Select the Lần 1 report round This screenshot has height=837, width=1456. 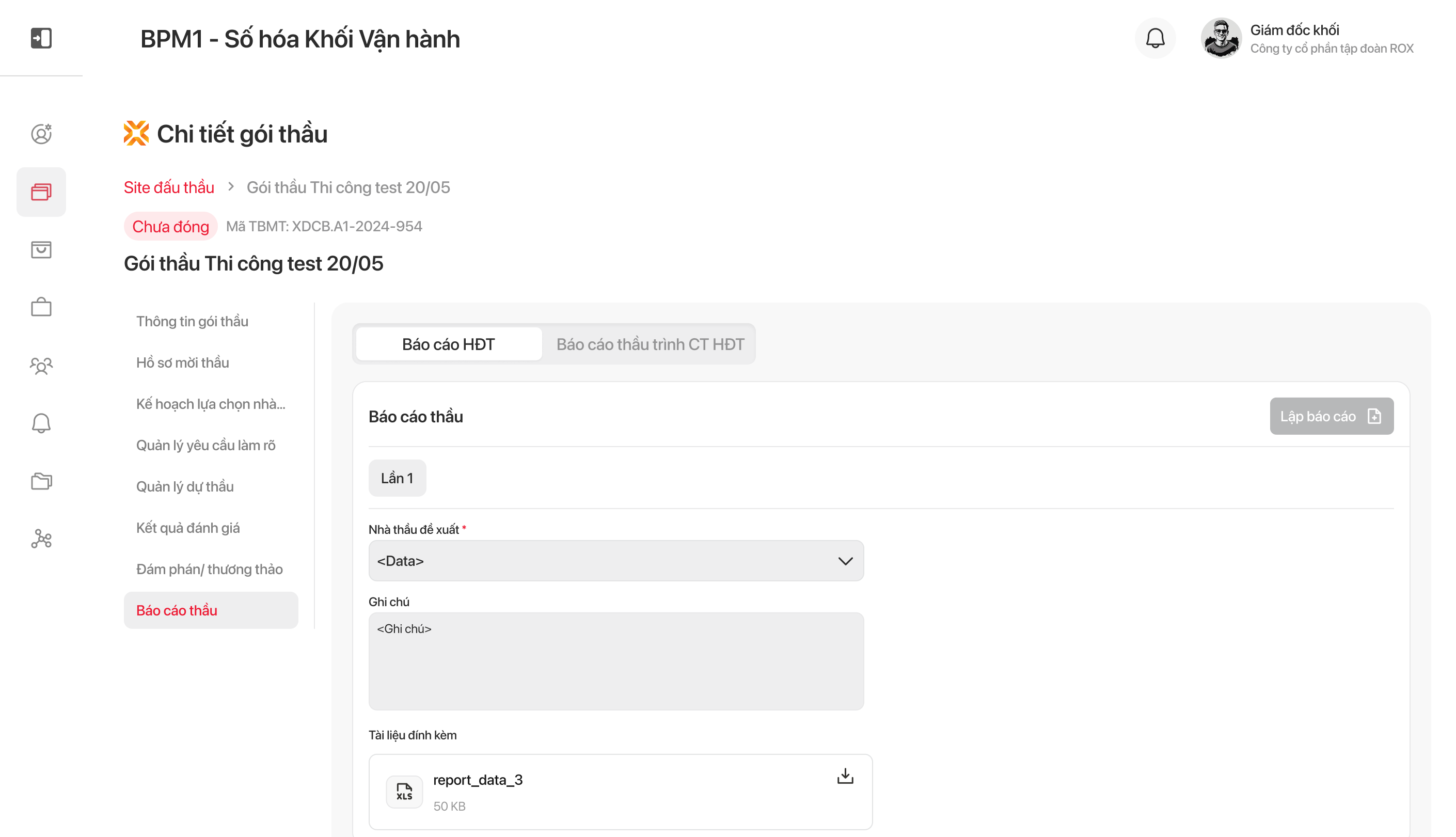click(x=397, y=478)
